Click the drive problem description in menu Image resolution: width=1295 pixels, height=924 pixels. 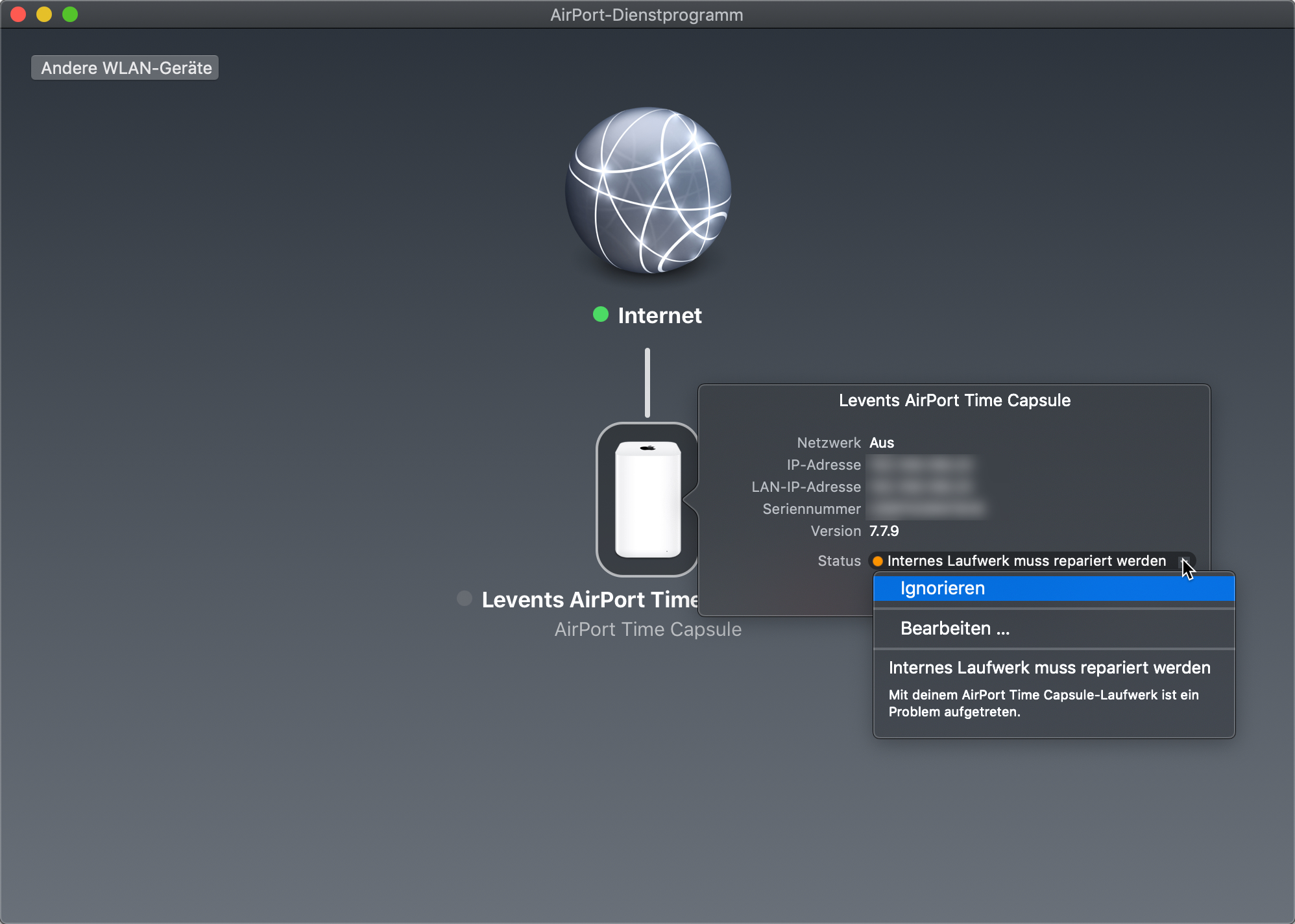[x=1043, y=703]
